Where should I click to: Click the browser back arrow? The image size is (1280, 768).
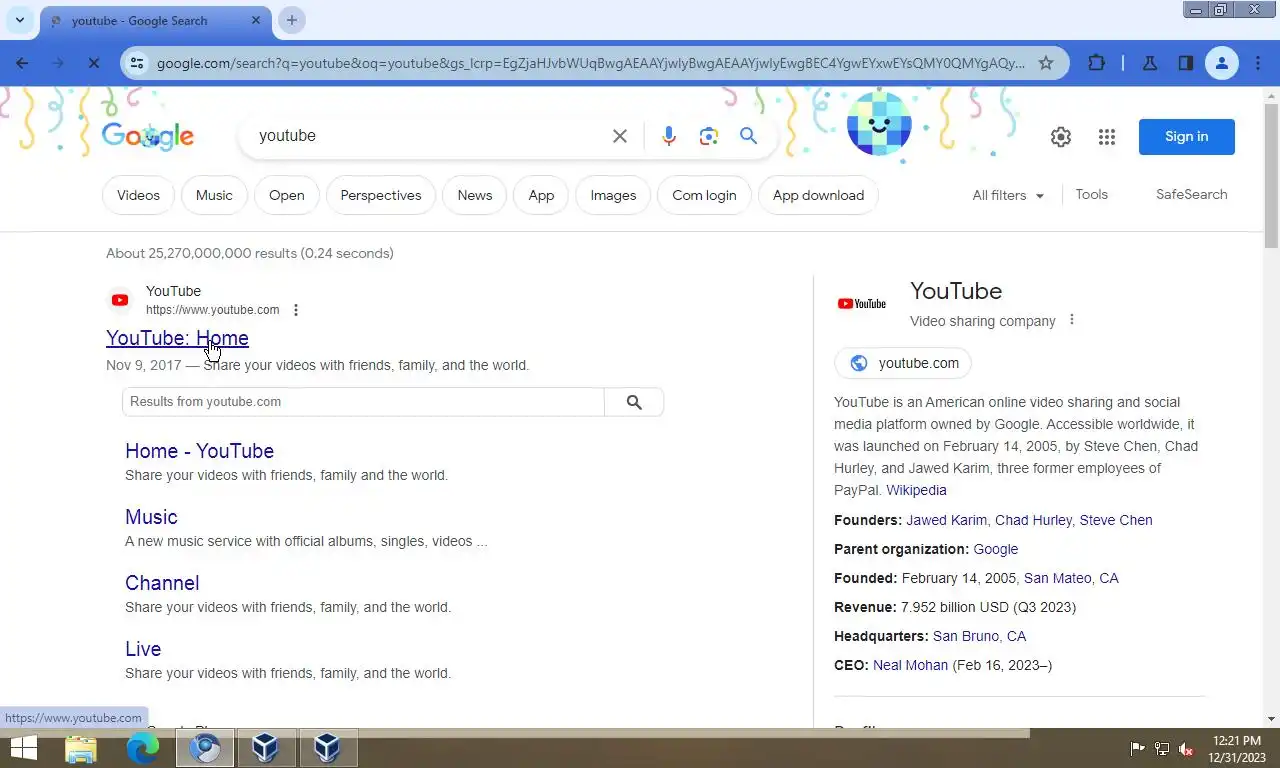coord(22,63)
